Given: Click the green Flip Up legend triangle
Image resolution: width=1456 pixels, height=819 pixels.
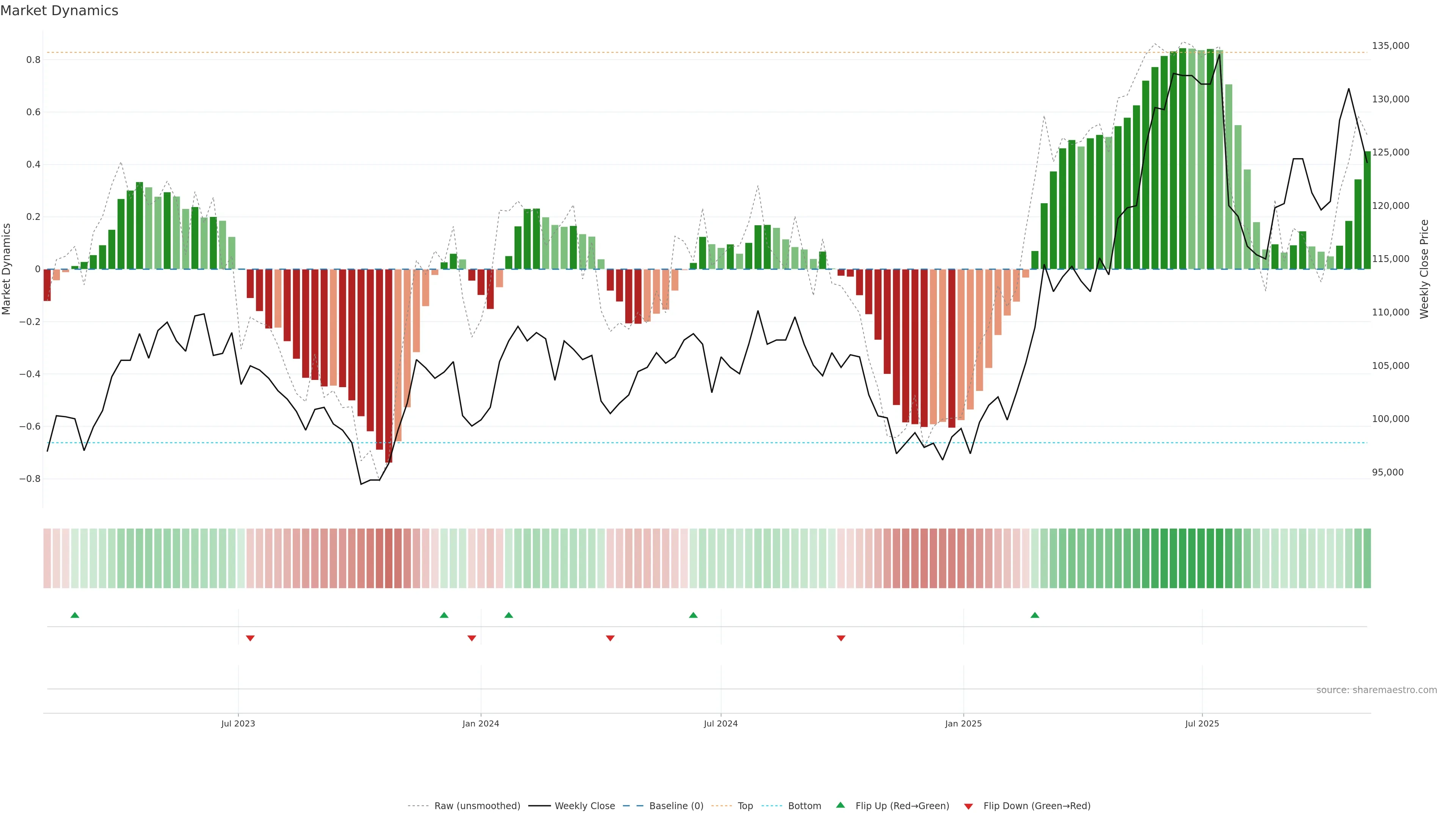Looking at the screenshot, I should pos(841,805).
